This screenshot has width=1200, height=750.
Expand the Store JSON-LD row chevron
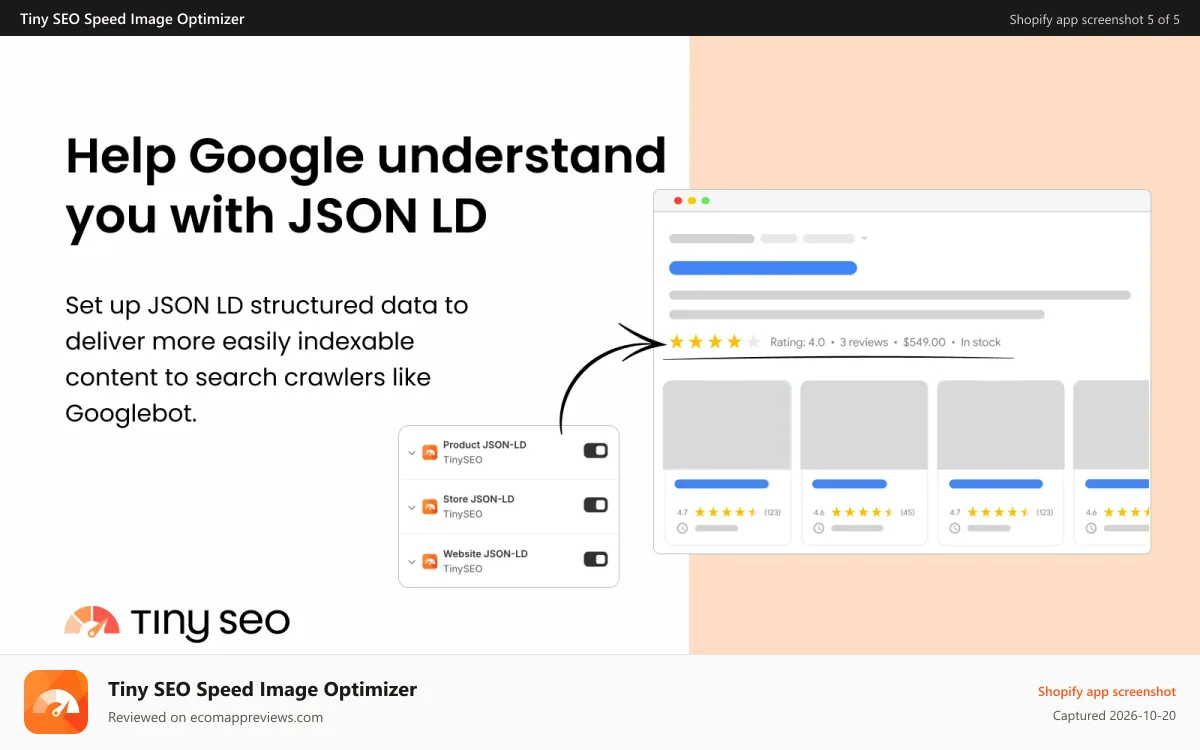(412, 507)
